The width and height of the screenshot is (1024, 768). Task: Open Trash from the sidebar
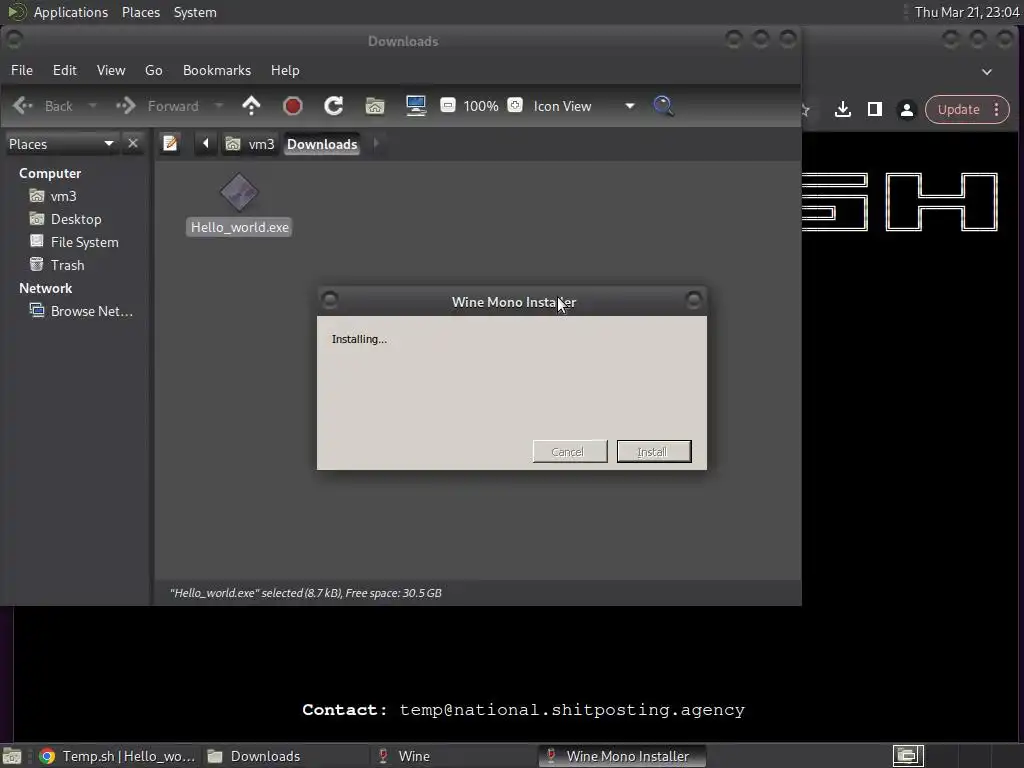point(57,264)
